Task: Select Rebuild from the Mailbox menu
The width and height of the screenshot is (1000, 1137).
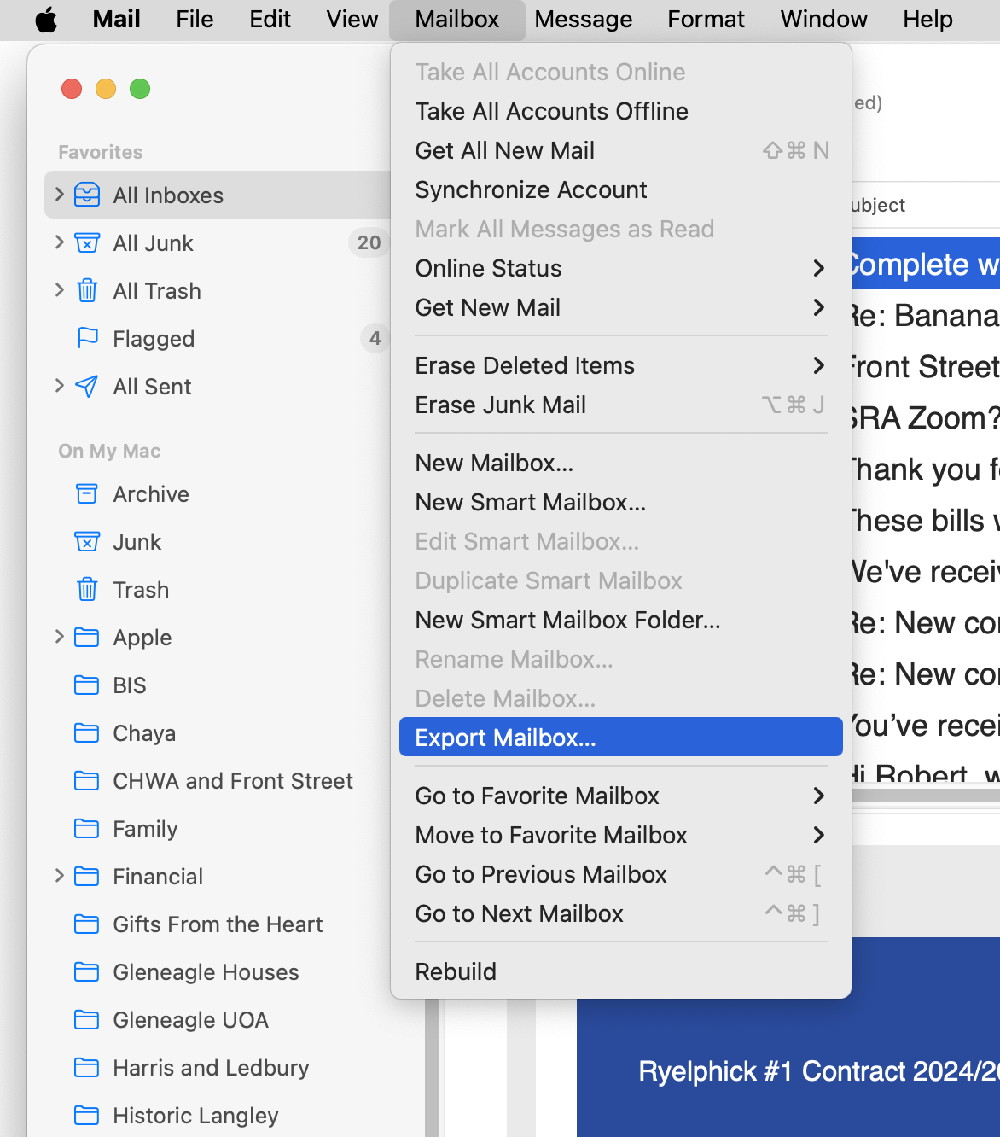Action: [621, 971]
